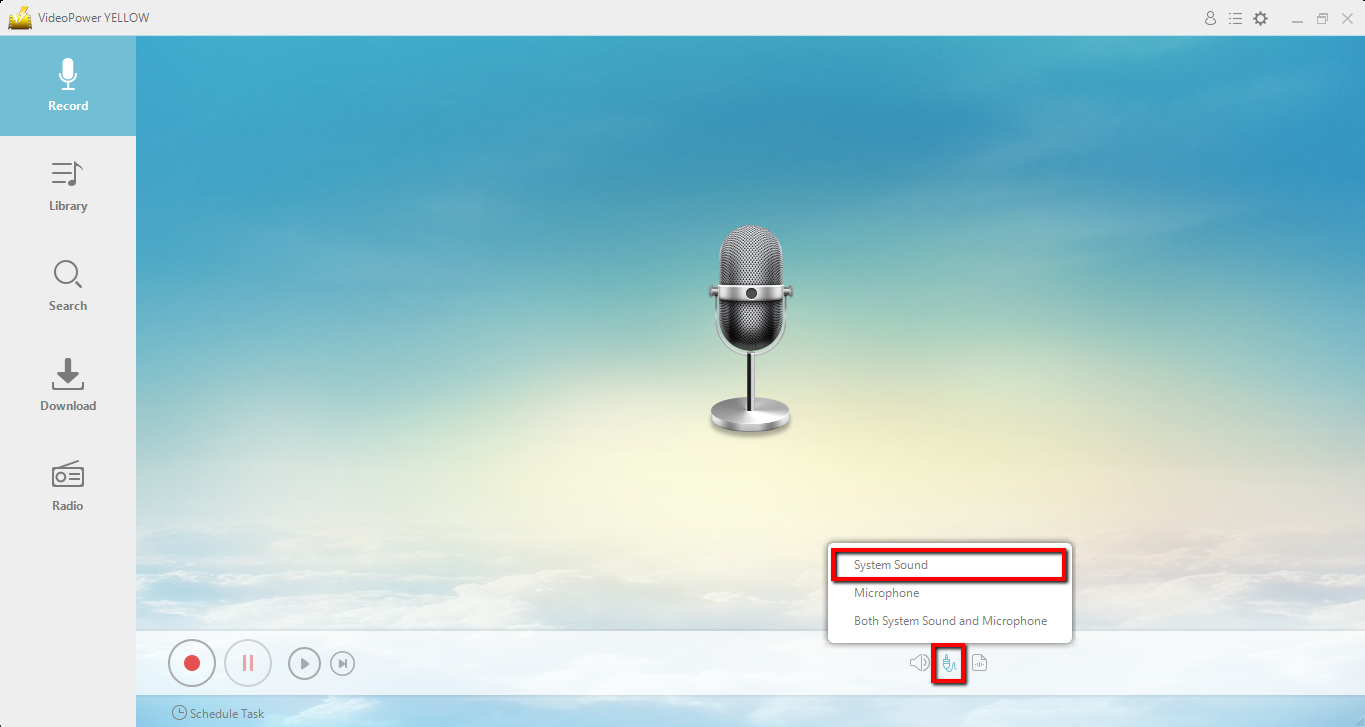The height and width of the screenshot is (727, 1365).
Task: Open the Download panel
Action: pyautogui.click(x=67, y=385)
